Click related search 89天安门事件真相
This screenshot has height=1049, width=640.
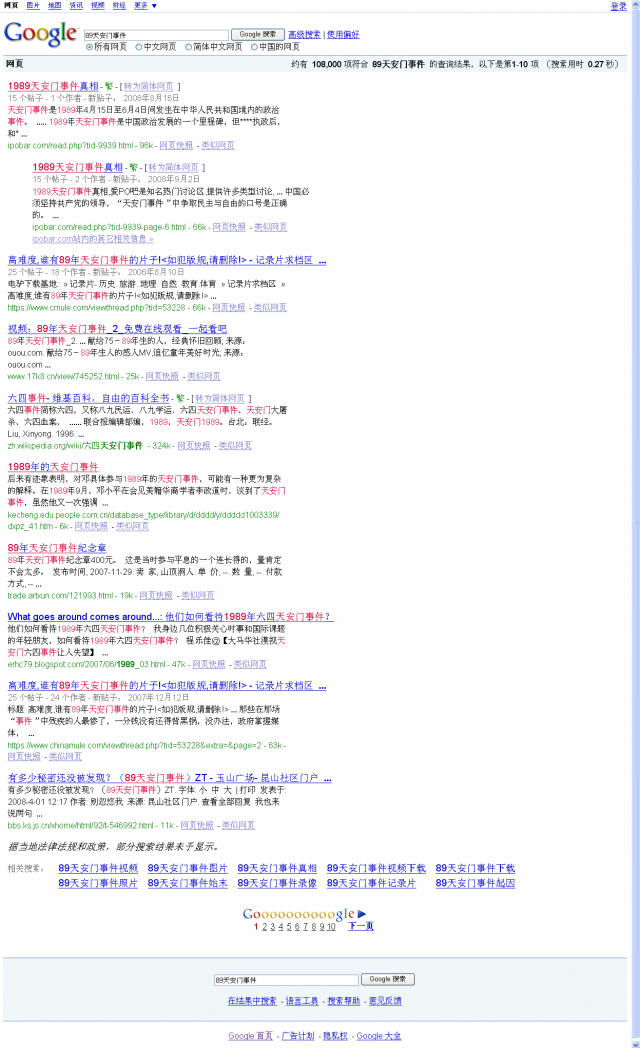tap(277, 868)
